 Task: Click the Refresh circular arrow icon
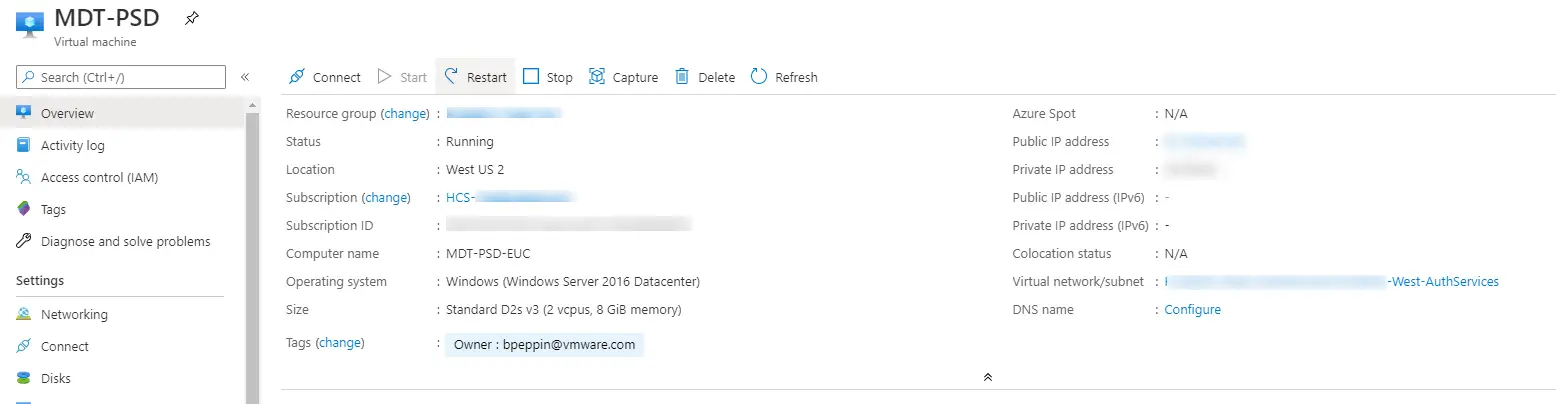(759, 77)
